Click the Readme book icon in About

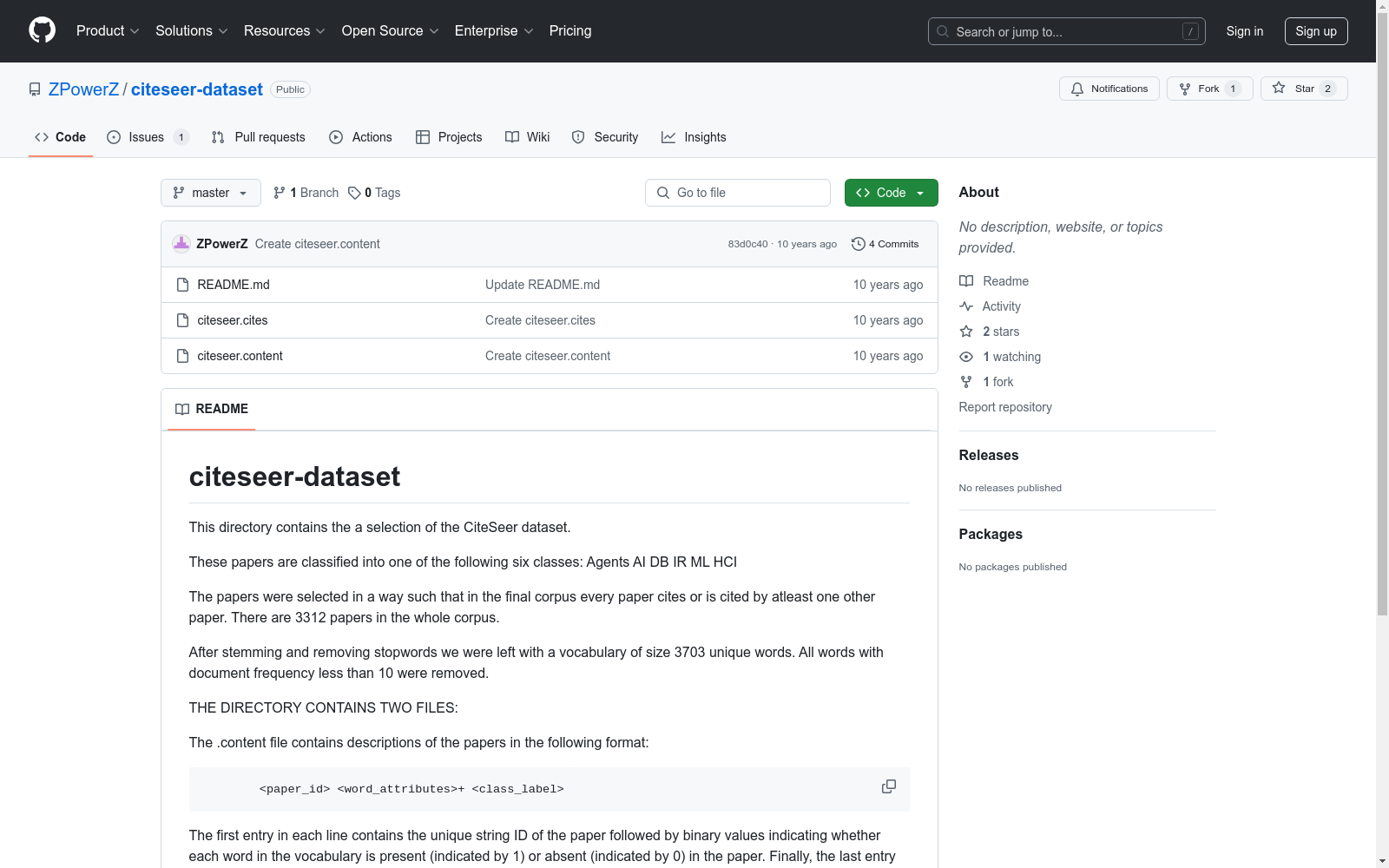coord(966,281)
